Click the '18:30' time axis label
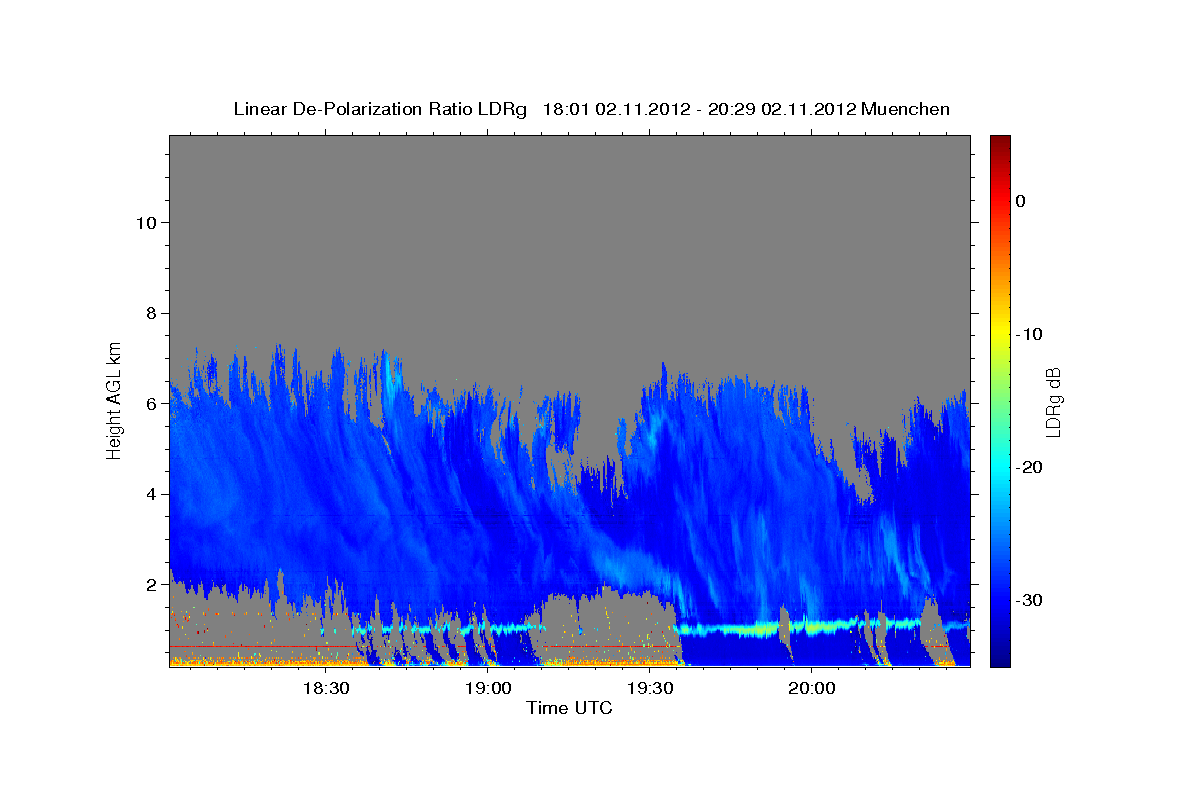This screenshot has width=1200, height=800. [325, 688]
